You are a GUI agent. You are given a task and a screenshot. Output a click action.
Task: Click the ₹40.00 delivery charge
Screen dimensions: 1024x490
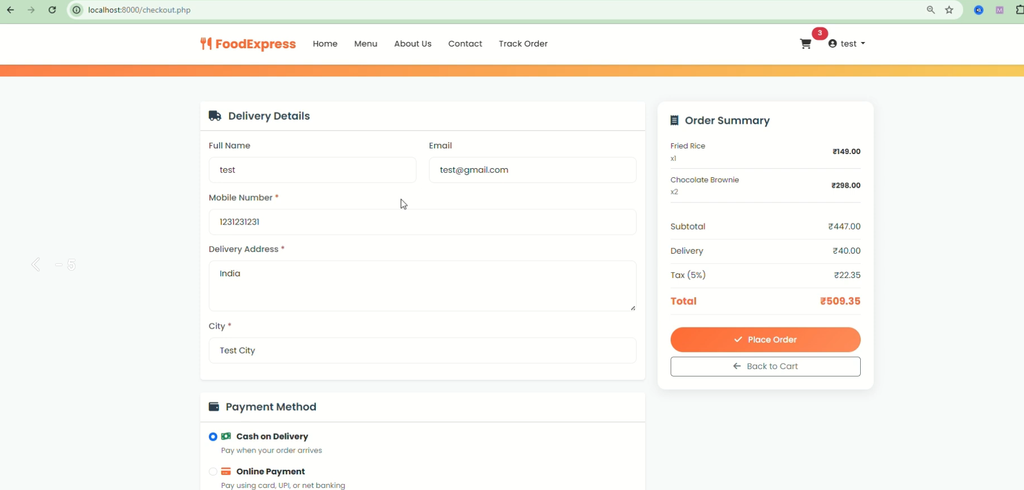846,251
